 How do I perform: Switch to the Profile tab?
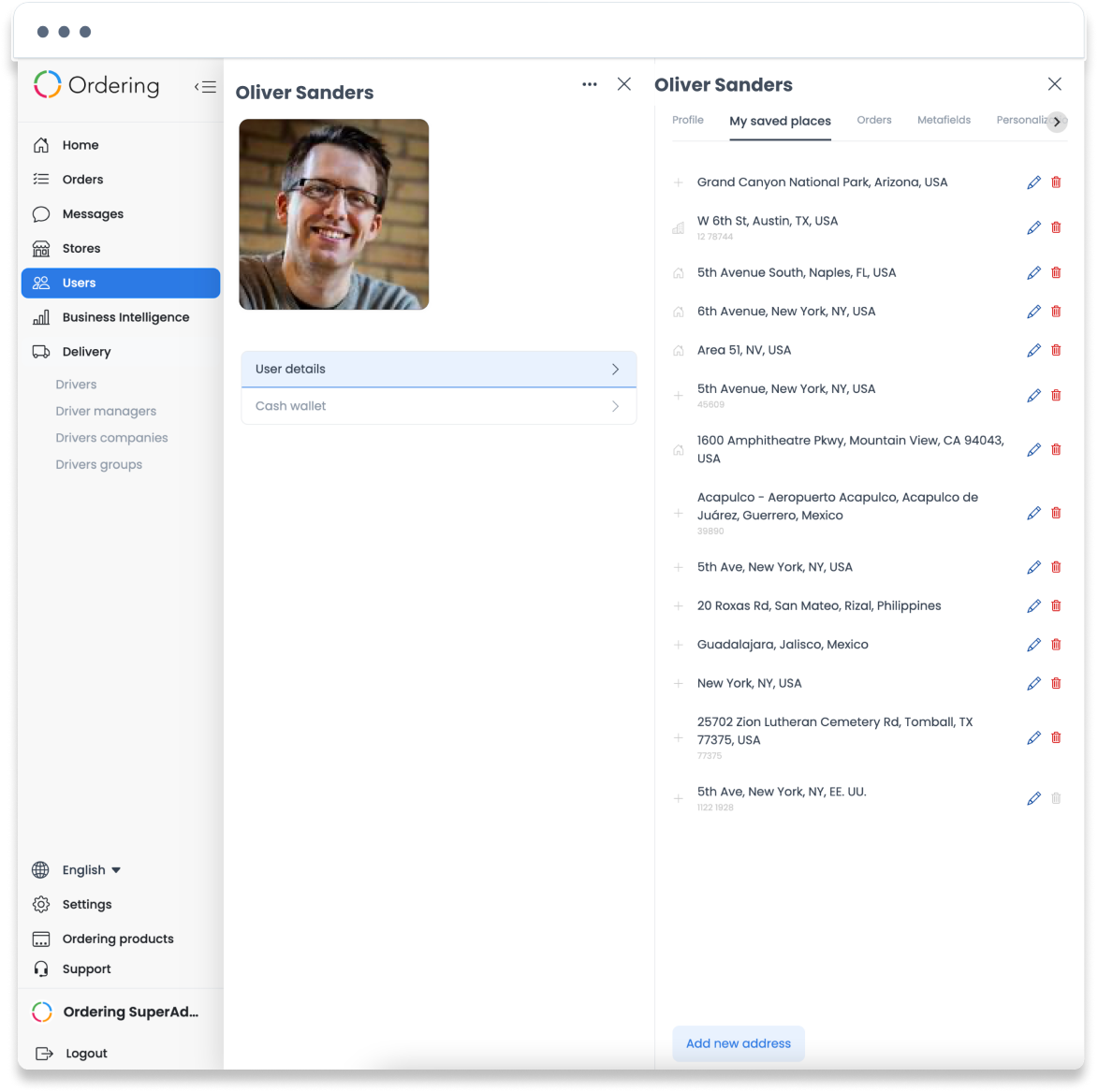(x=688, y=121)
